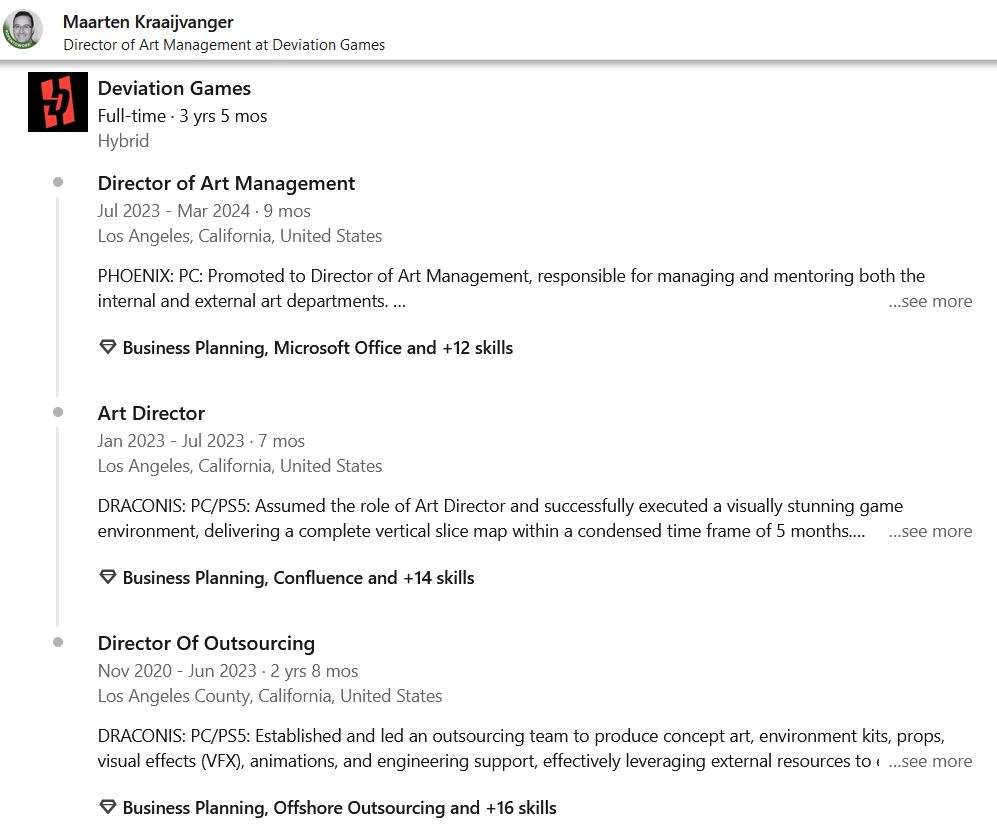Click the timeline bullet beside Art Director
Viewport: 997px width, 824px height.
(58, 413)
